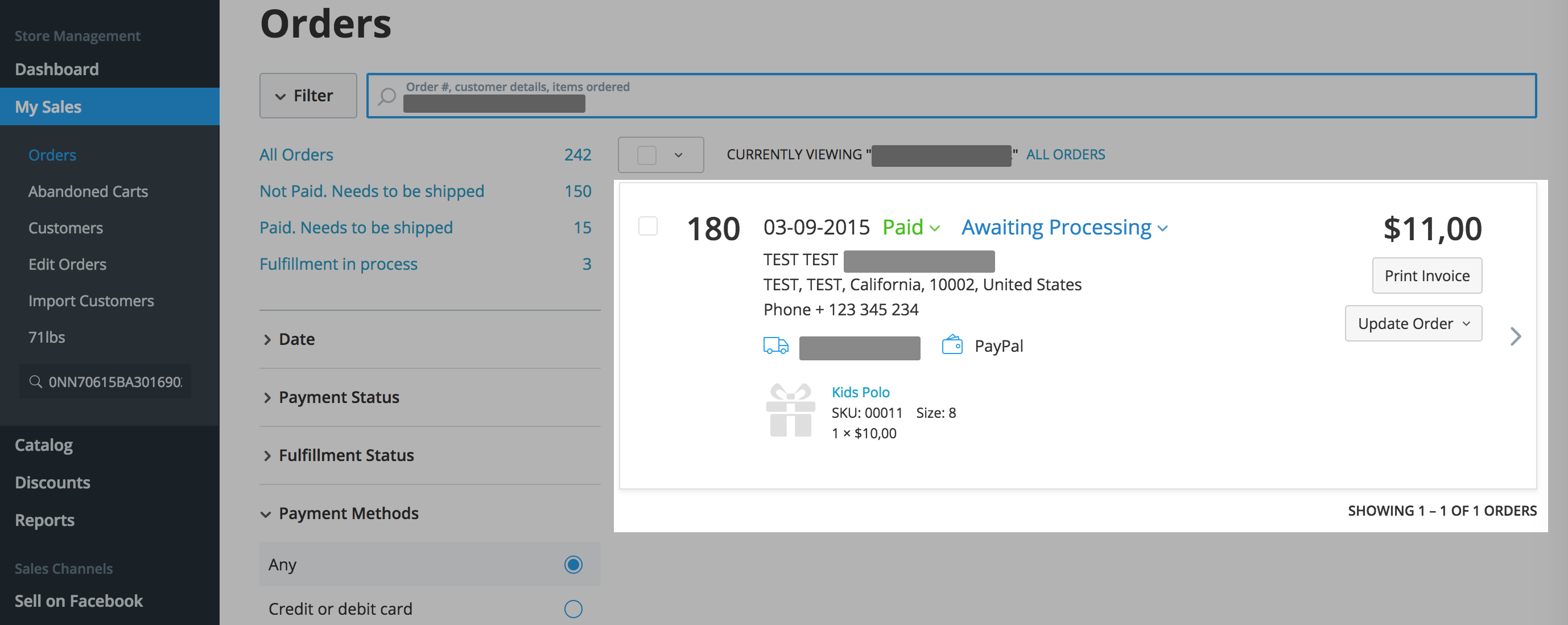Click the delivery truck shipping icon
Viewport: 1568px width, 625px height.
pos(775,346)
